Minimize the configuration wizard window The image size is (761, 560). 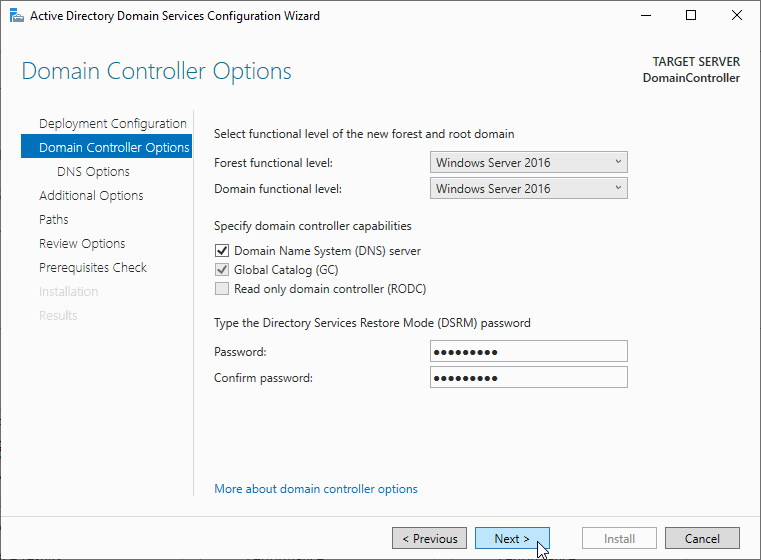pos(645,16)
